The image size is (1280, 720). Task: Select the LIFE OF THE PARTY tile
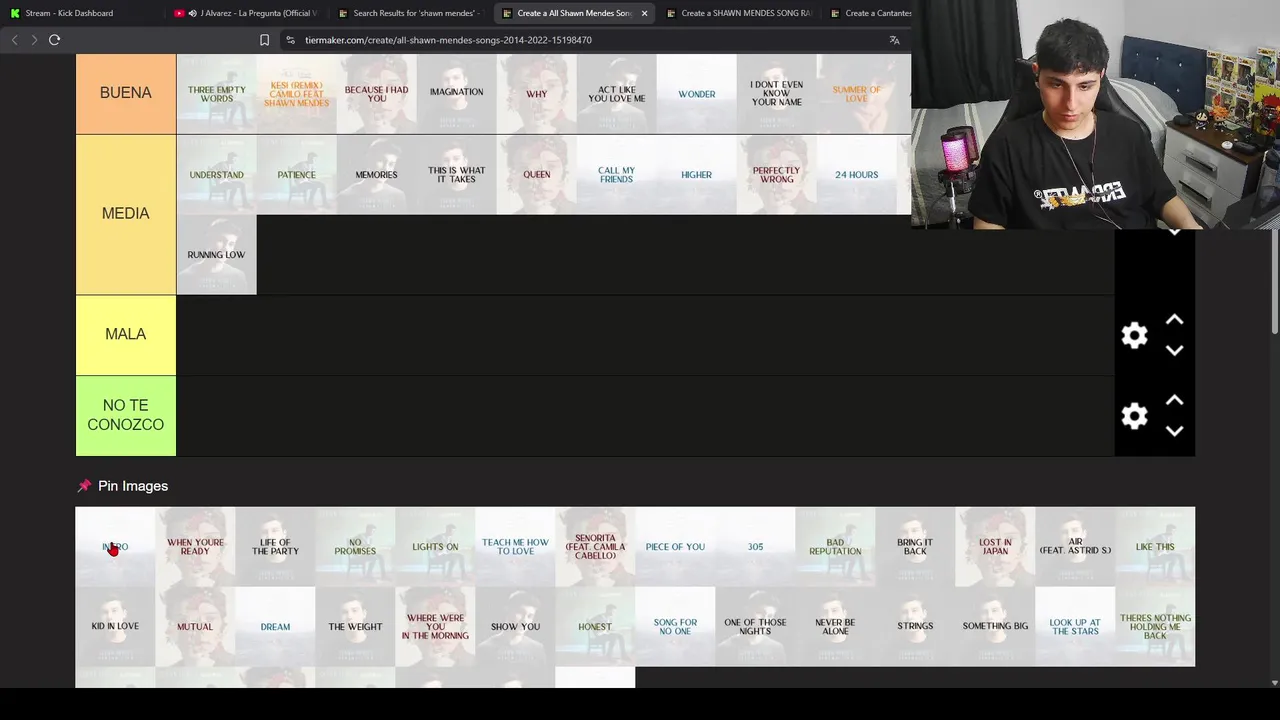click(275, 547)
